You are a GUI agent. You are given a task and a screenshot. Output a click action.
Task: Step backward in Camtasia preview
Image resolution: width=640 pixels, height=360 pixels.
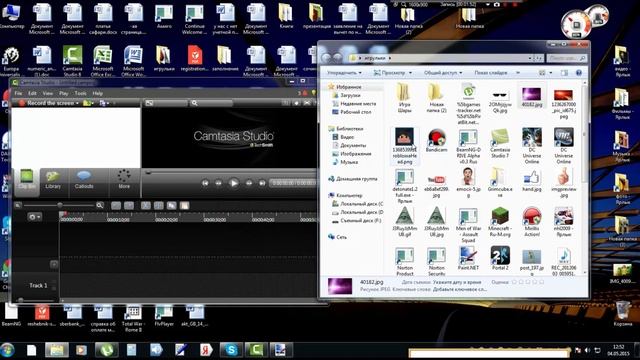[x=218, y=183]
